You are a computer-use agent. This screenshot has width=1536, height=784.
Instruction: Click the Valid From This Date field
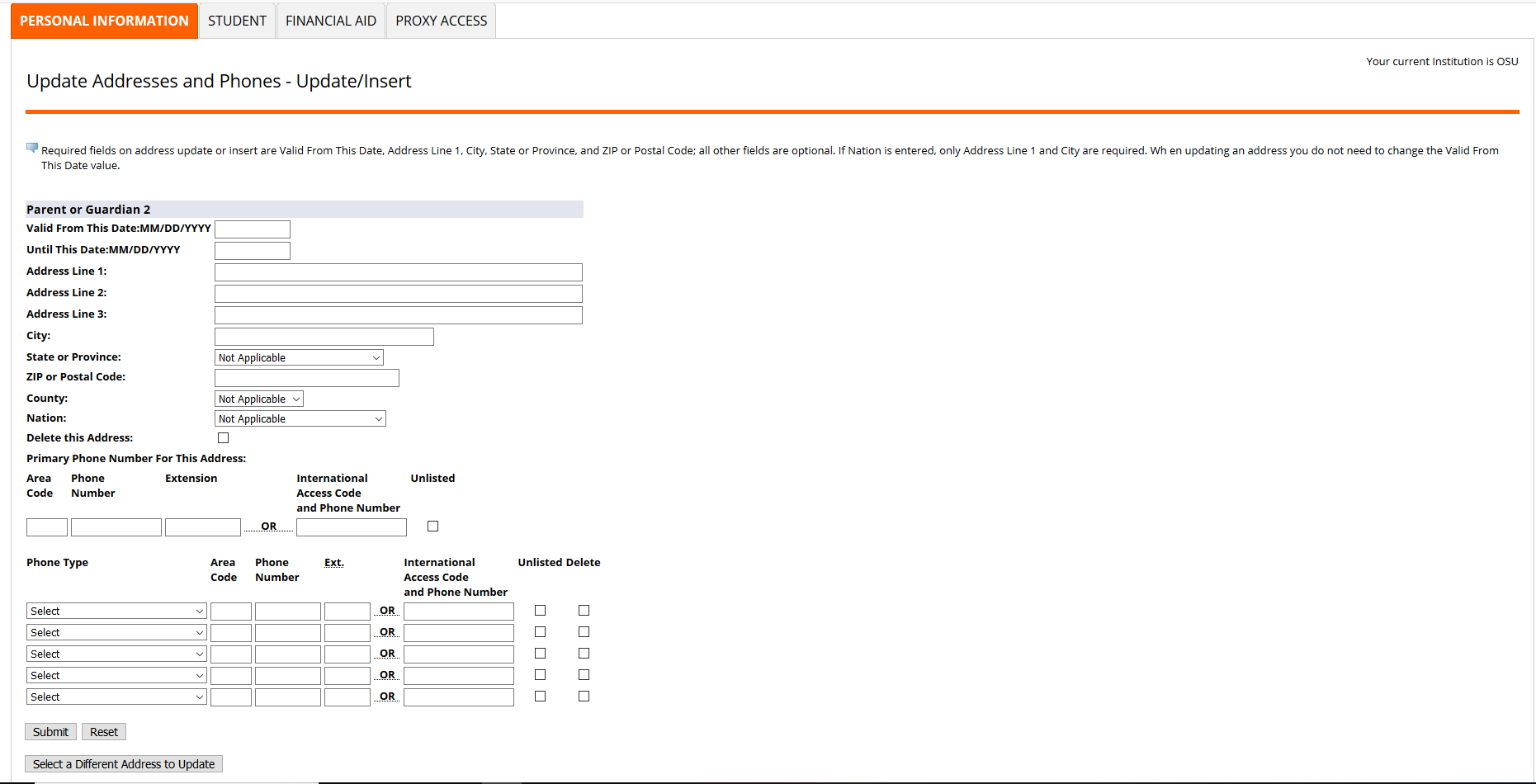[x=252, y=229]
